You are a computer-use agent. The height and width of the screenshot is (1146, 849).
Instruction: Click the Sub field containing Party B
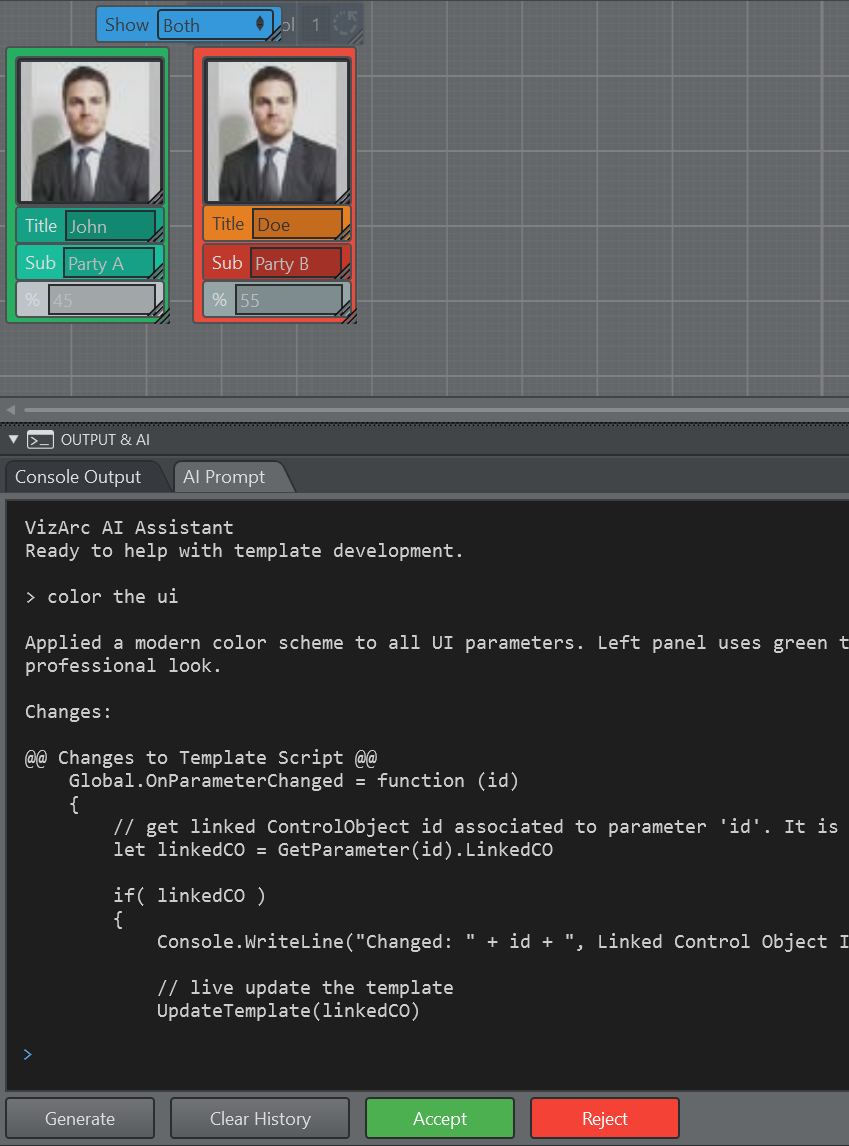click(296, 264)
